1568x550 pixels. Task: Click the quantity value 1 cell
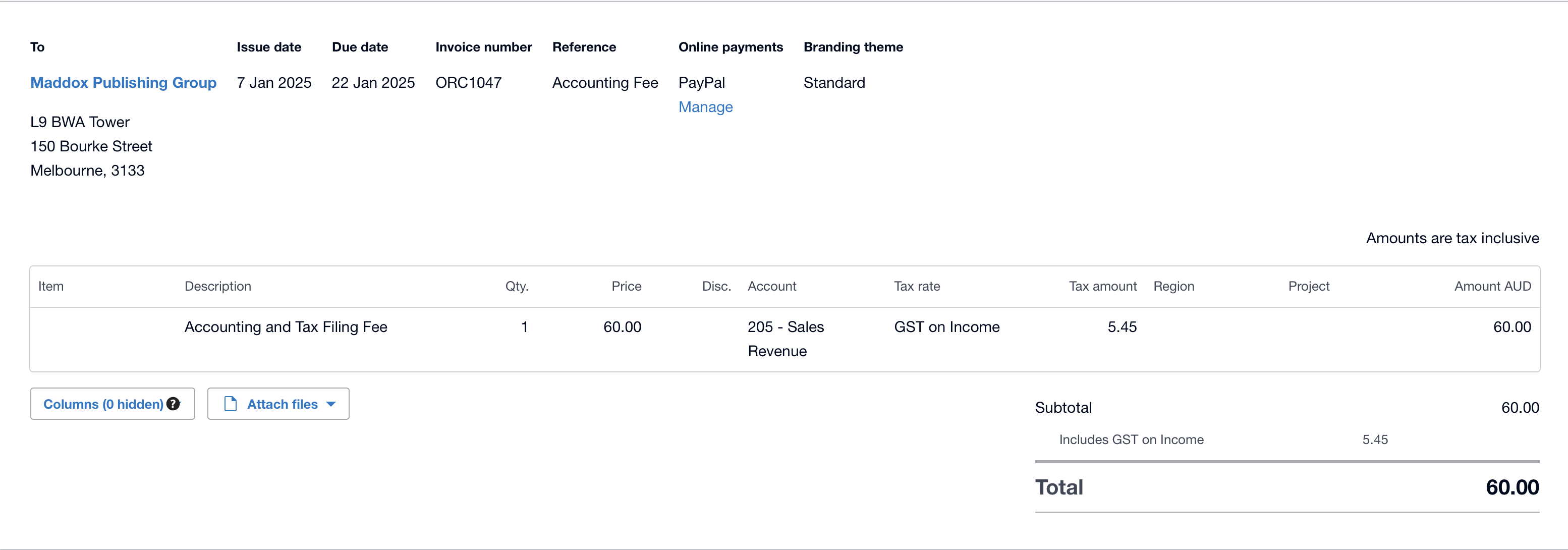(524, 327)
